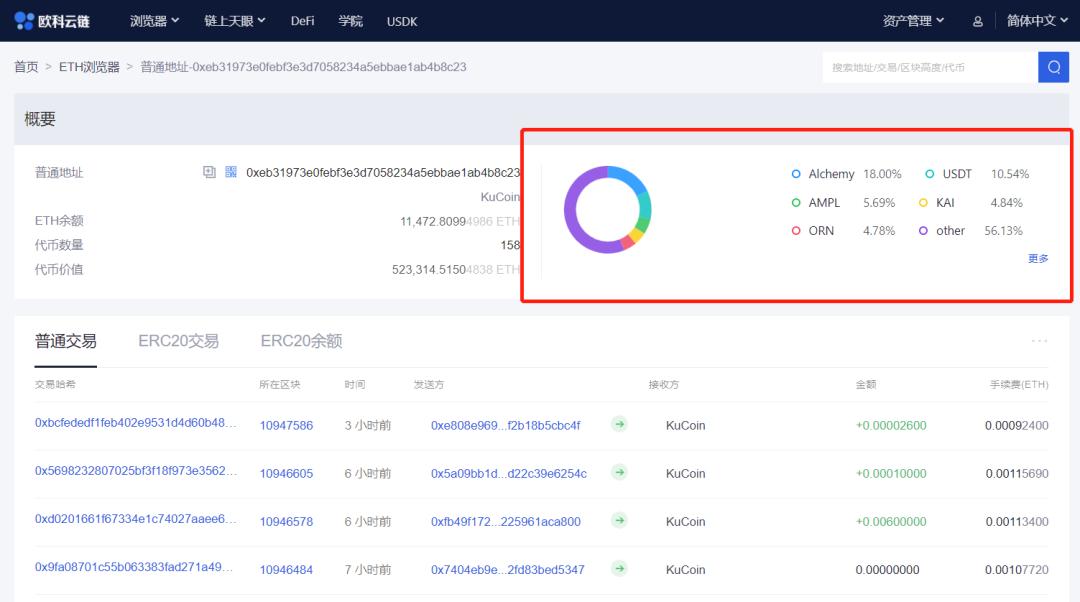Open the 资产管理 dropdown

point(913,21)
